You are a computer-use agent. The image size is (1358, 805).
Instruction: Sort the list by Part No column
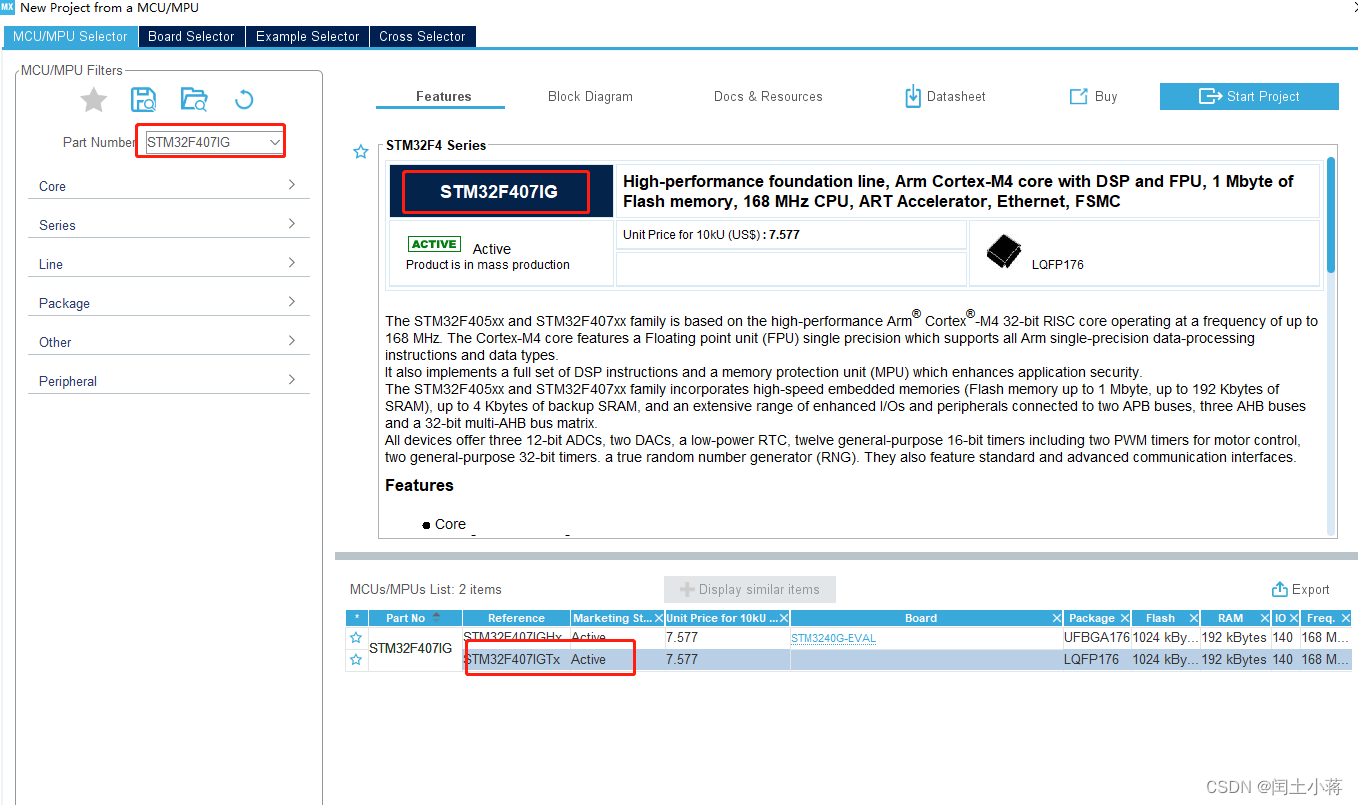[415, 618]
